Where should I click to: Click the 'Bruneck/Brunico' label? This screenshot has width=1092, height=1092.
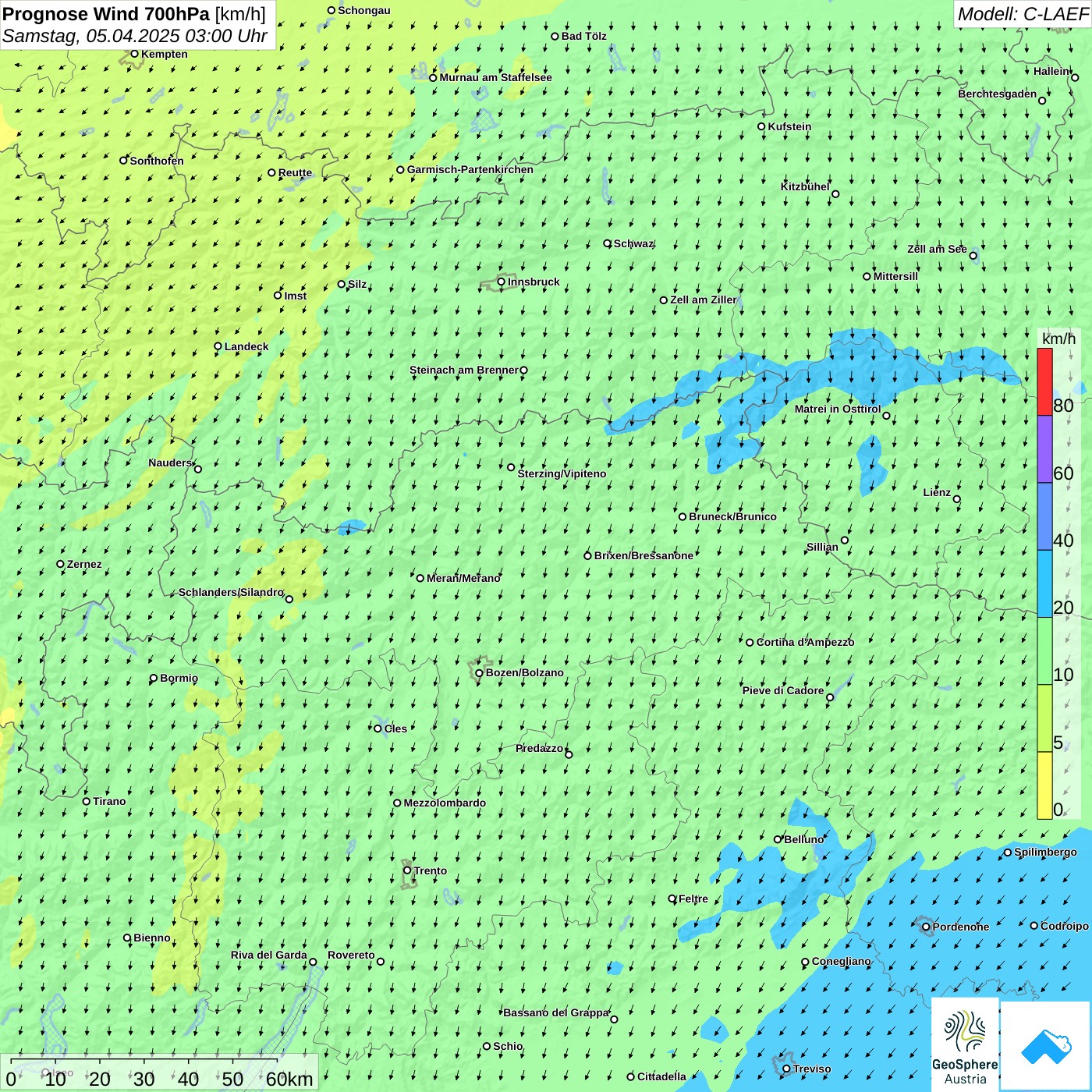[732, 516]
